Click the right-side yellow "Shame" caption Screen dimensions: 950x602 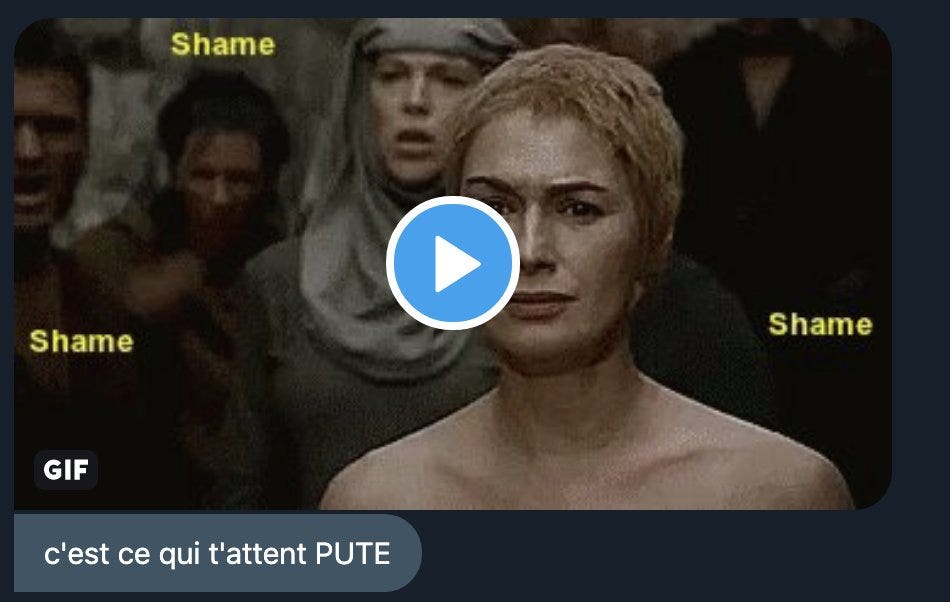820,324
